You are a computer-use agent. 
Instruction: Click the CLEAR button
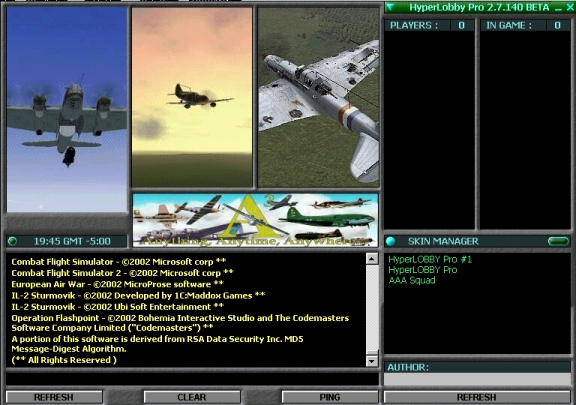(x=192, y=397)
